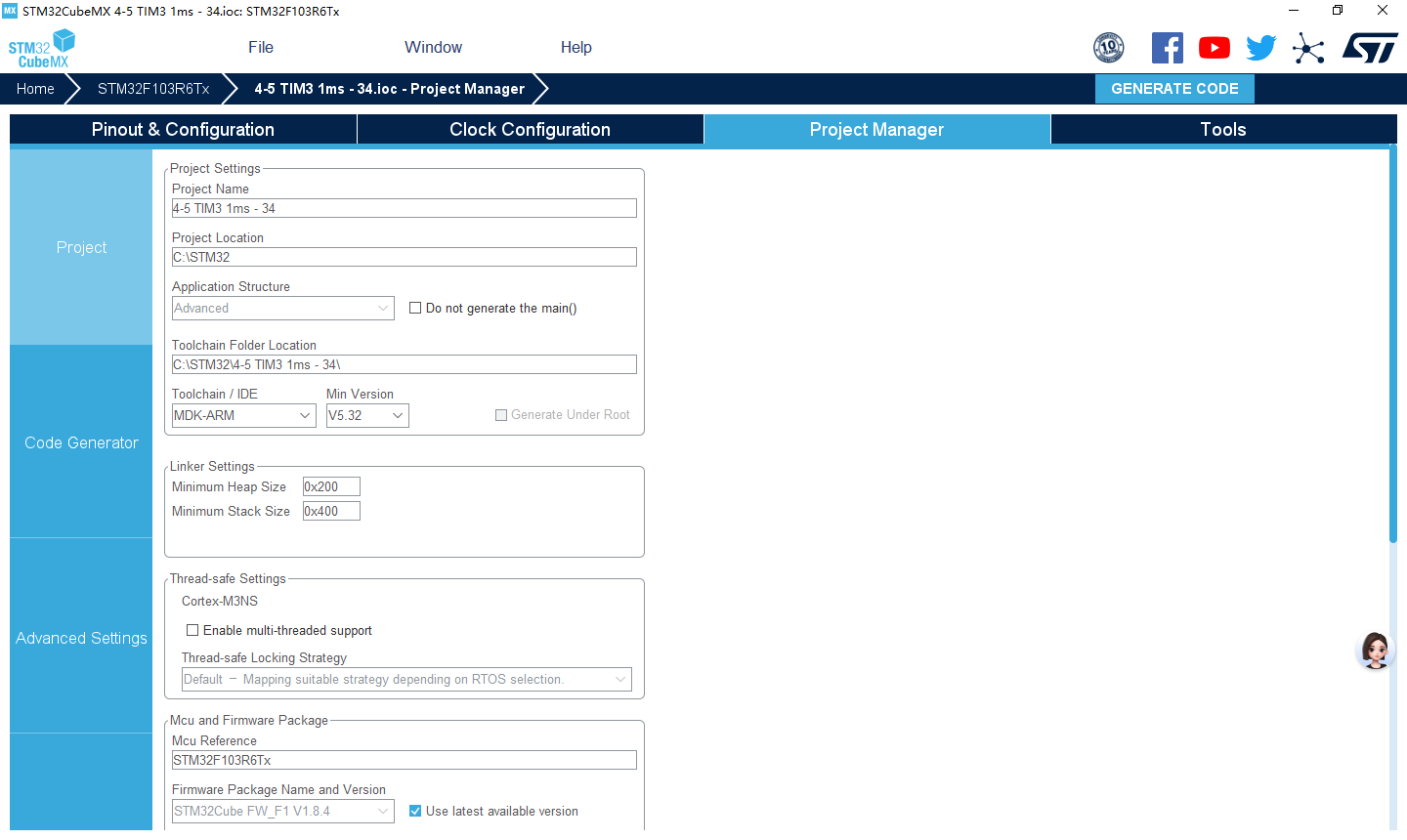Click the MX app icon in title bar
Viewport: 1407px width, 840px height.
10,11
